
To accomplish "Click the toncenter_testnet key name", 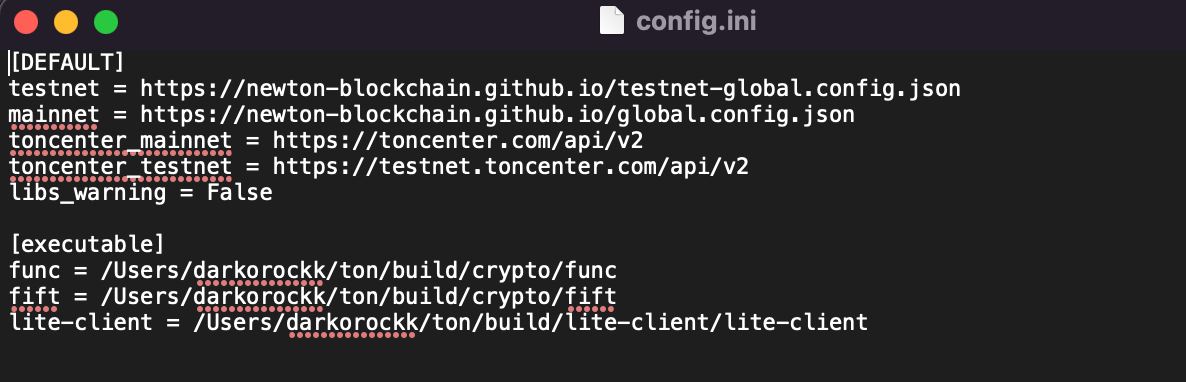I will pyautogui.click(x=120, y=166).
